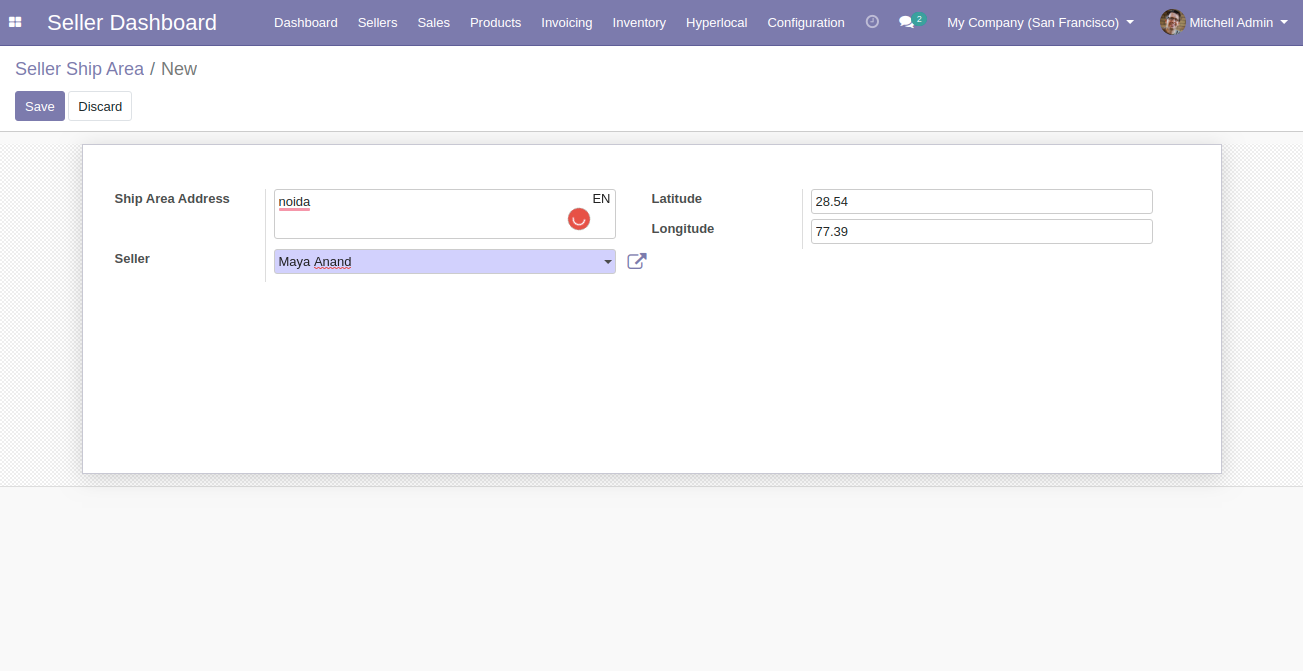Click the Ship Area Address label
Viewport: 1303px width, 671px height.
point(172,199)
